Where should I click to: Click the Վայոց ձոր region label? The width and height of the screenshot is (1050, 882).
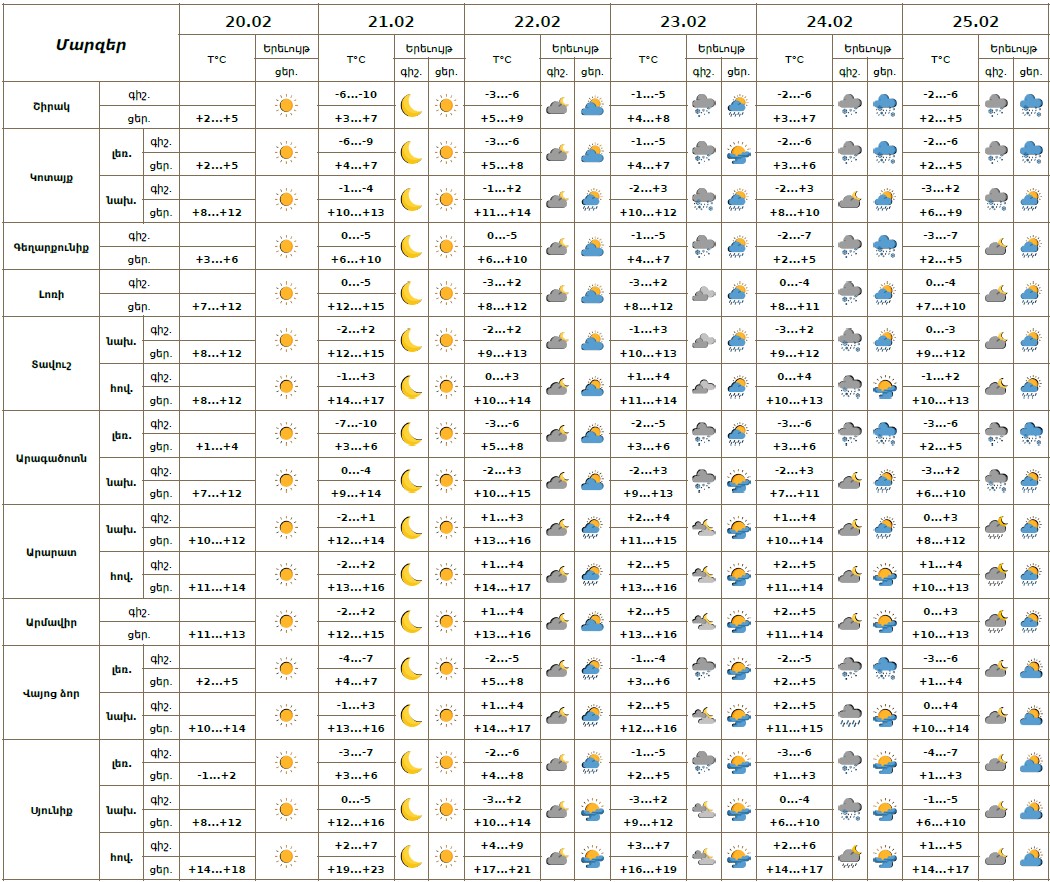tap(52, 692)
